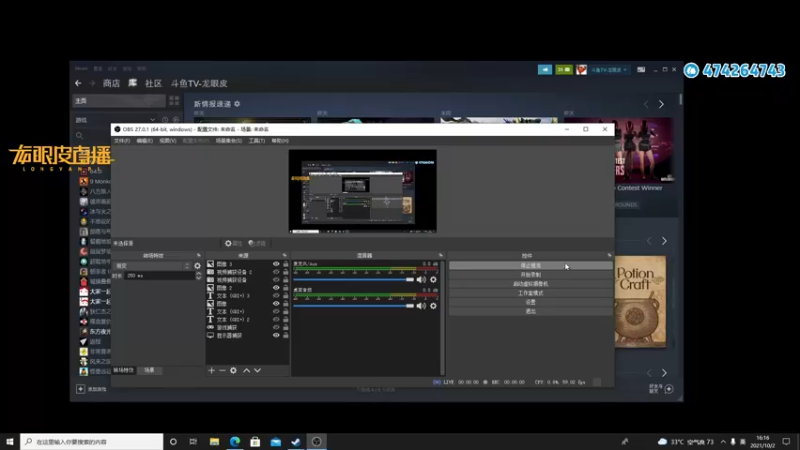Remove selected source with the minus icon
800x450 pixels.
[222, 370]
